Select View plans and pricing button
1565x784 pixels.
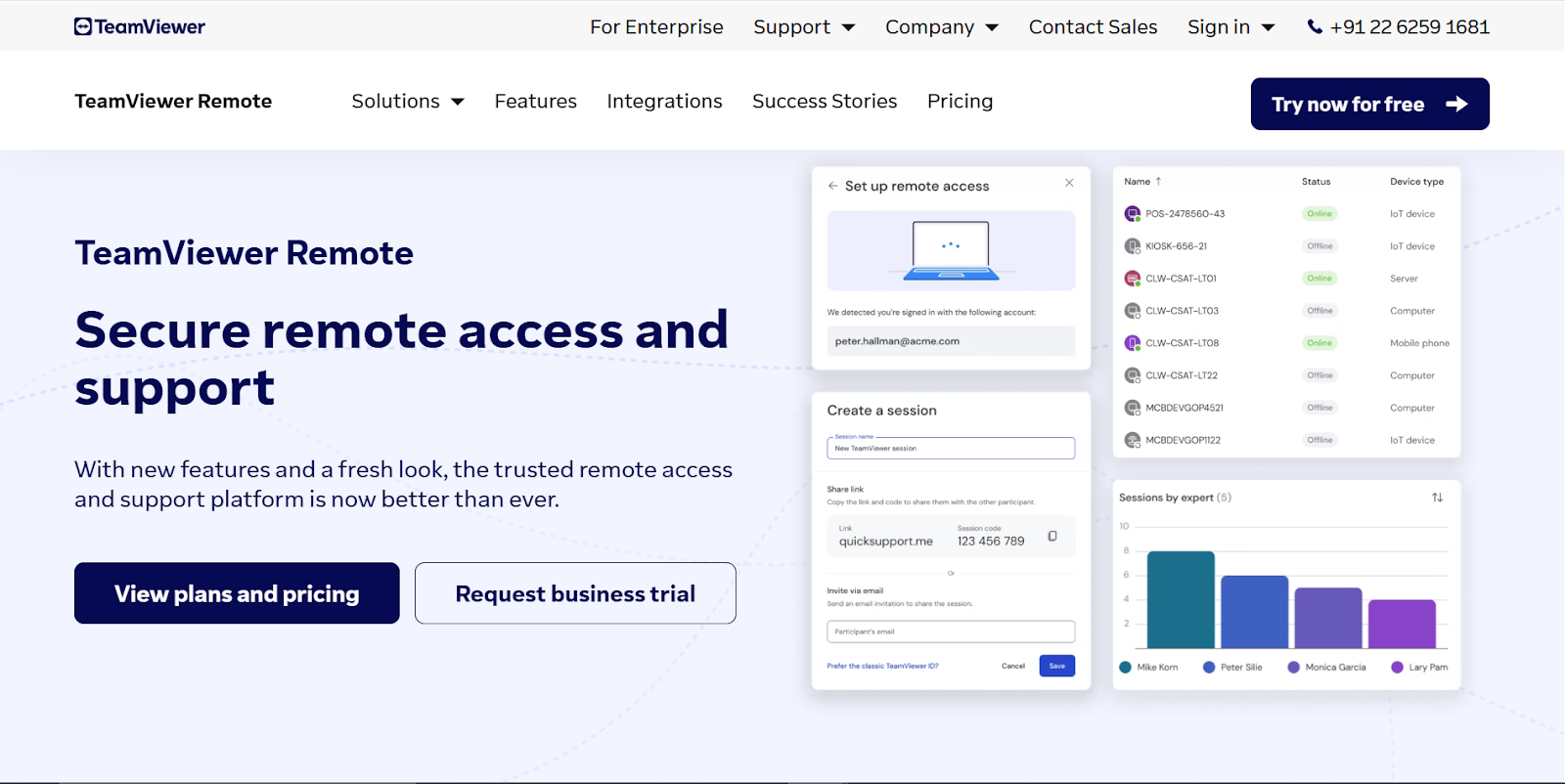click(237, 593)
